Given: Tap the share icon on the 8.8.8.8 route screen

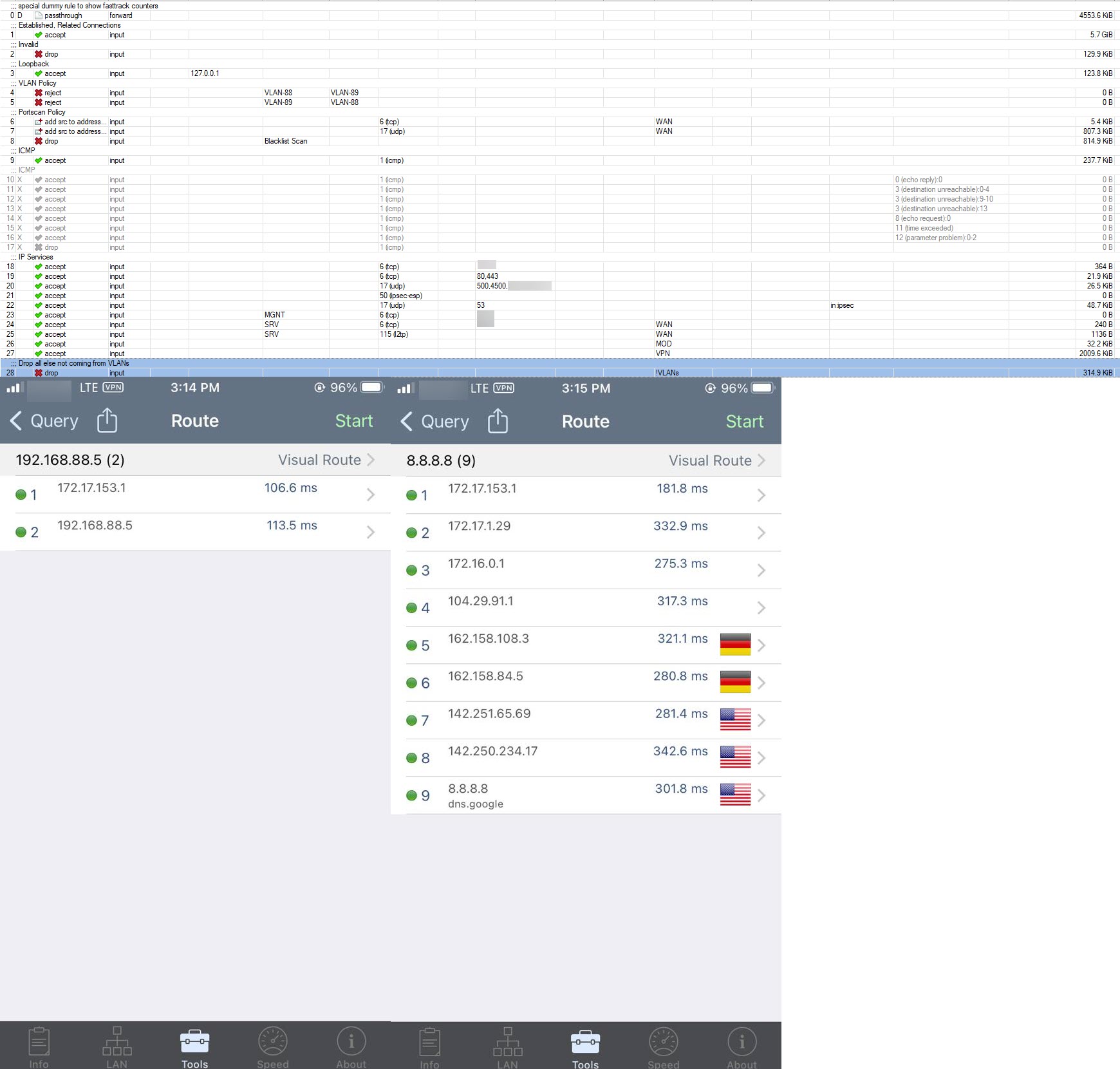Looking at the screenshot, I should (x=498, y=421).
